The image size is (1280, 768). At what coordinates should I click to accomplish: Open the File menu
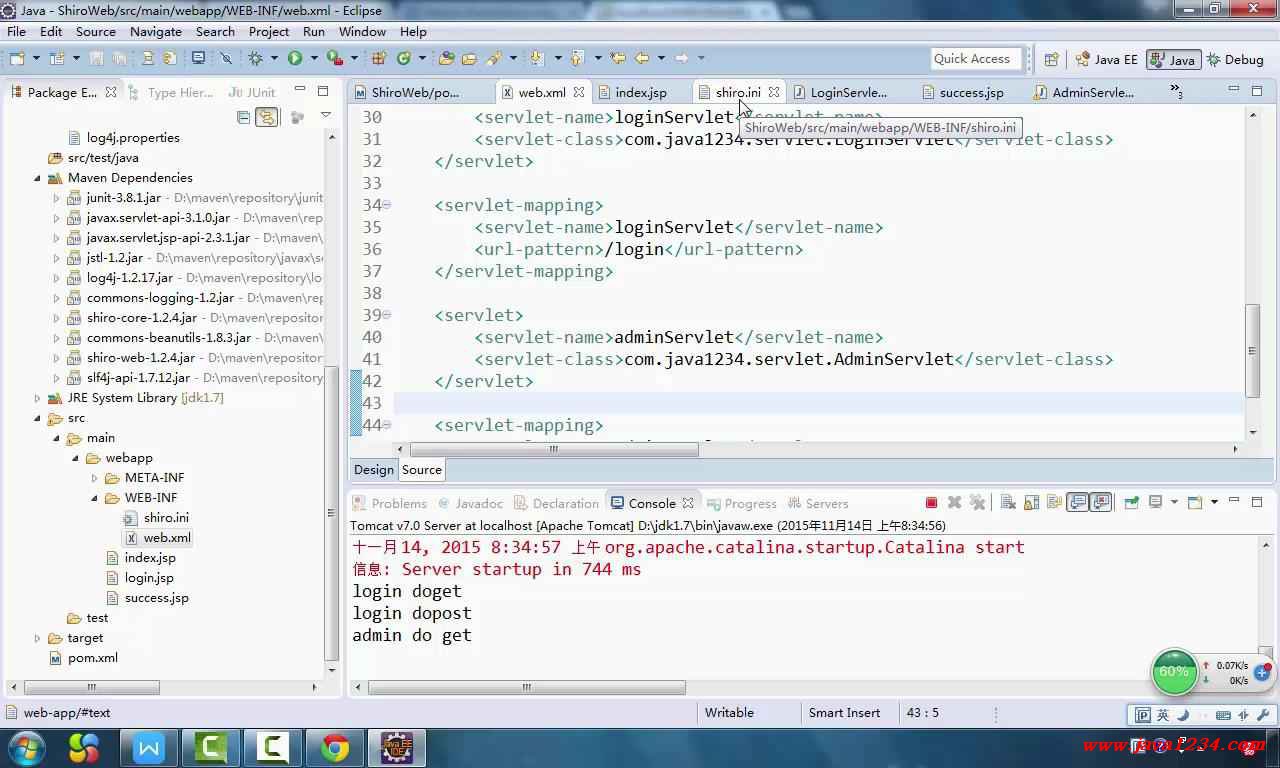click(x=17, y=31)
